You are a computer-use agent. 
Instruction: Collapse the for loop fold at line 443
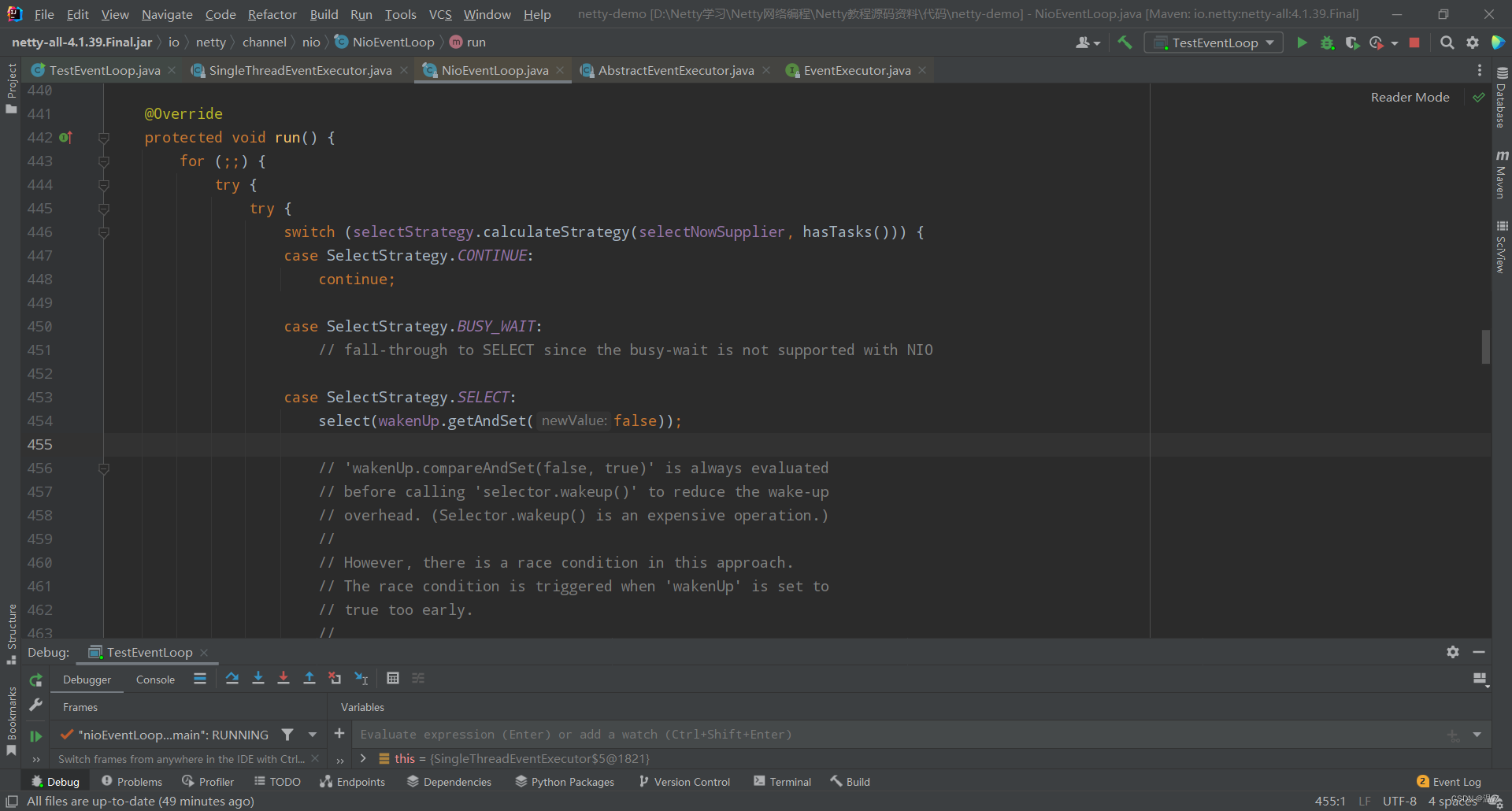pyautogui.click(x=103, y=161)
